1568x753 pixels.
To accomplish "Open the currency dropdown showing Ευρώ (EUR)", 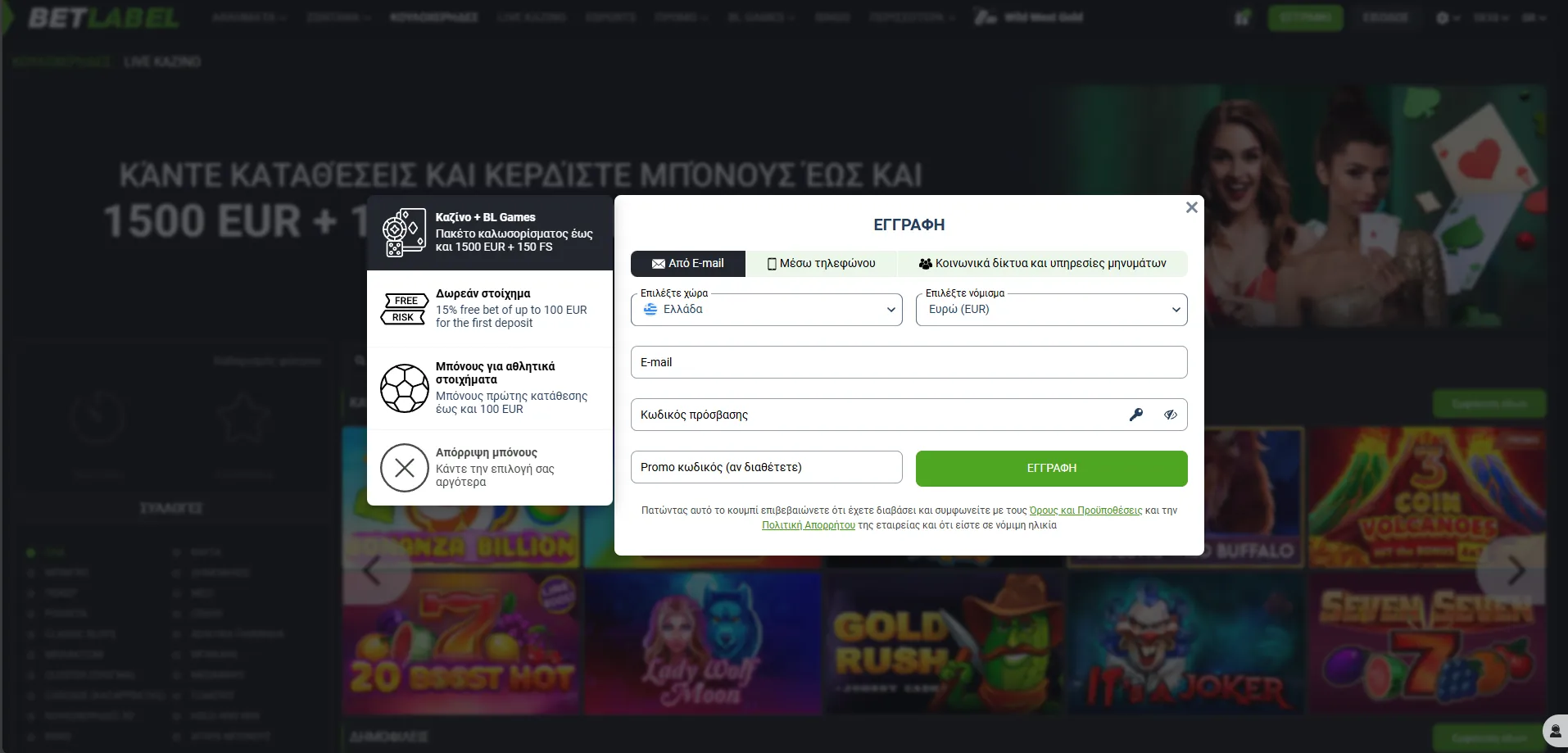I will [x=1051, y=309].
